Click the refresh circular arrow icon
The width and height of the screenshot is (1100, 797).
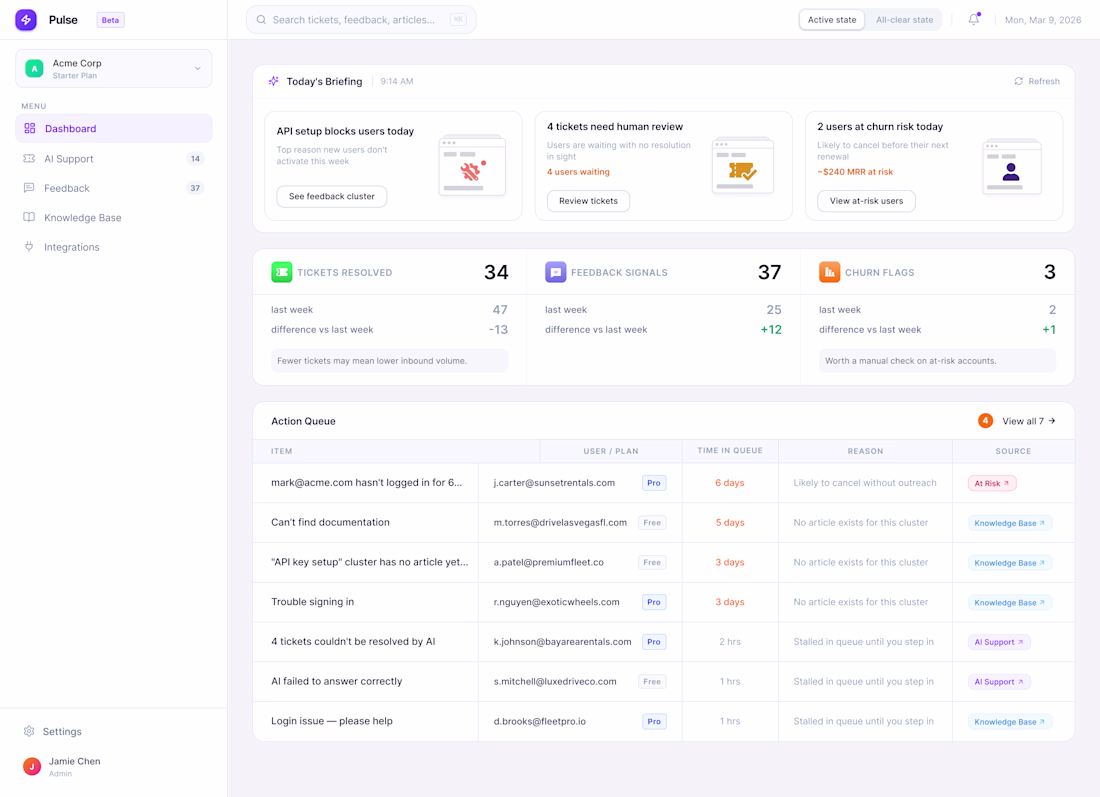tap(1019, 81)
